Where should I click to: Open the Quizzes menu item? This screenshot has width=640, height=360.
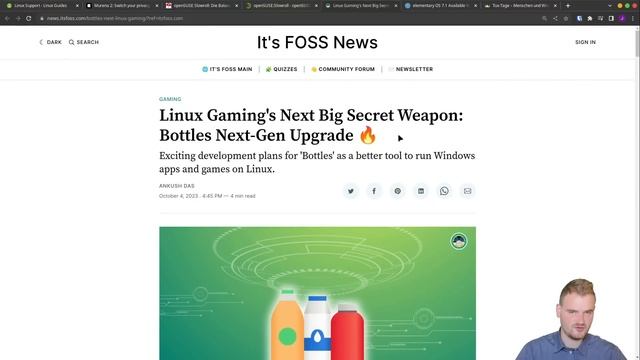[x=281, y=69]
